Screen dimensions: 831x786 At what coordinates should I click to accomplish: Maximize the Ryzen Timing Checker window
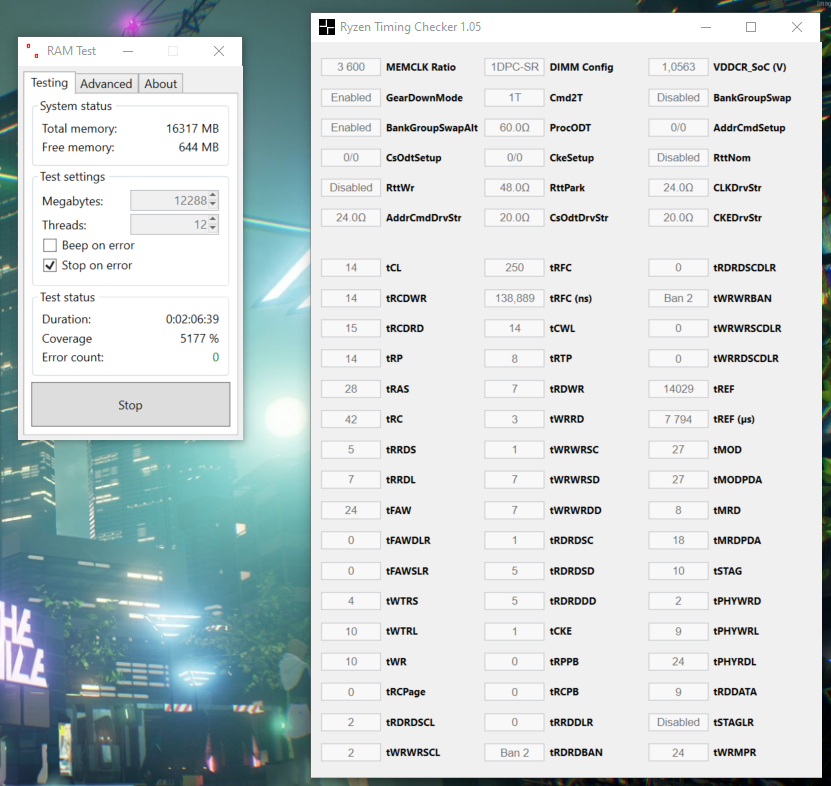coord(751,27)
